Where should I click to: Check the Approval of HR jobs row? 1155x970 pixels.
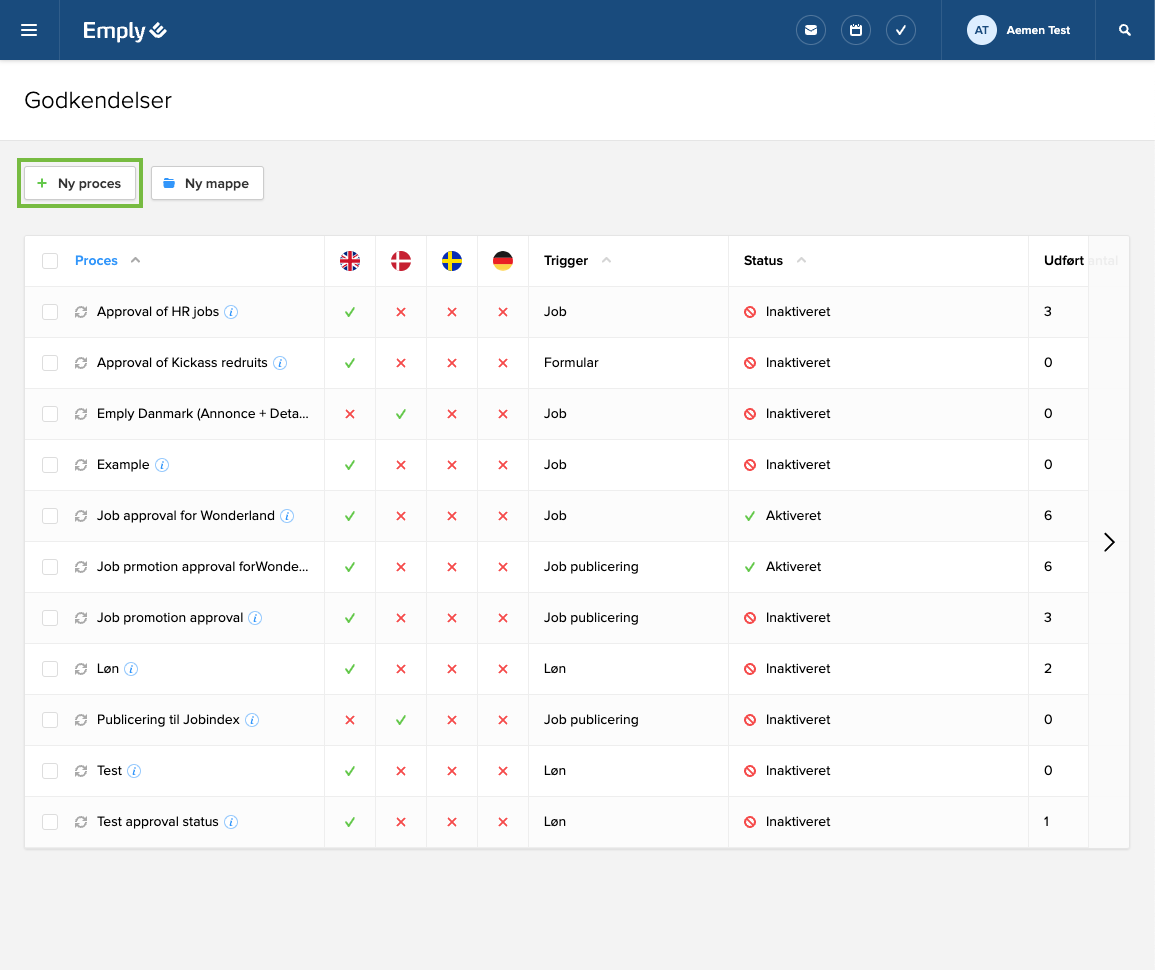[50, 312]
